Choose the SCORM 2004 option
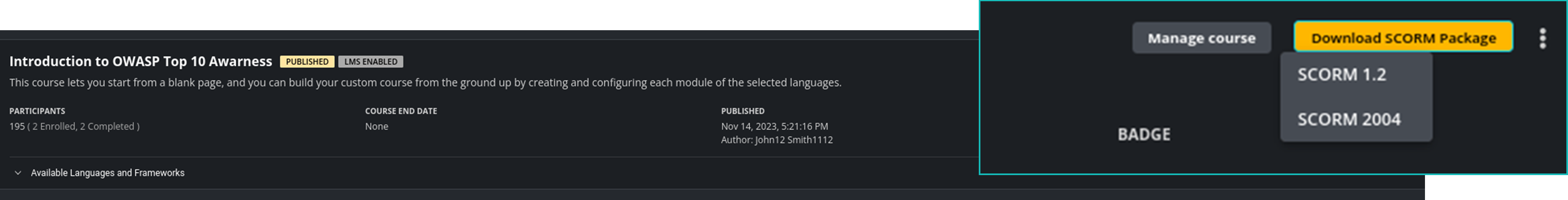 click(x=1348, y=120)
